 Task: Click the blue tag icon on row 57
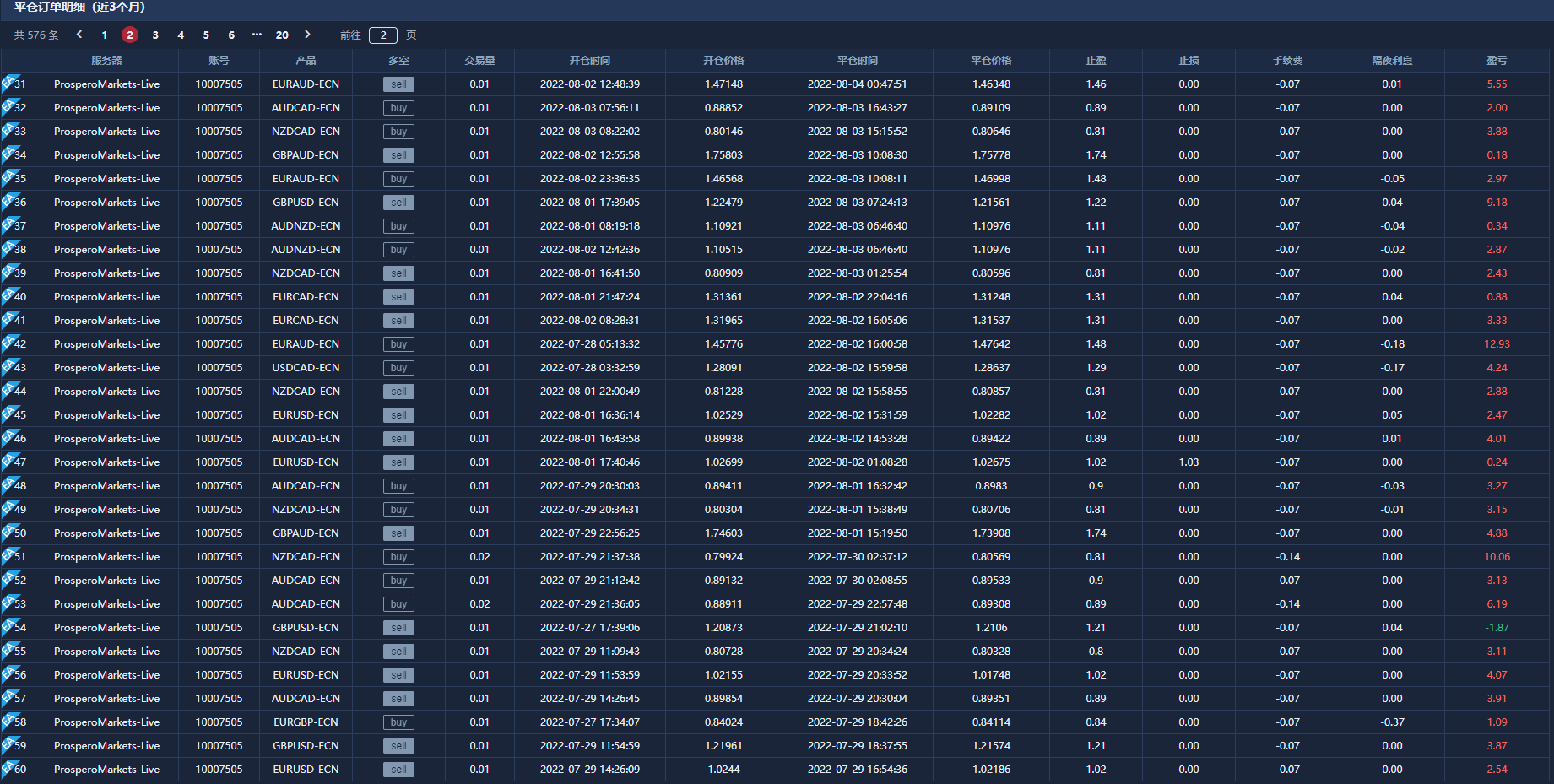10,697
